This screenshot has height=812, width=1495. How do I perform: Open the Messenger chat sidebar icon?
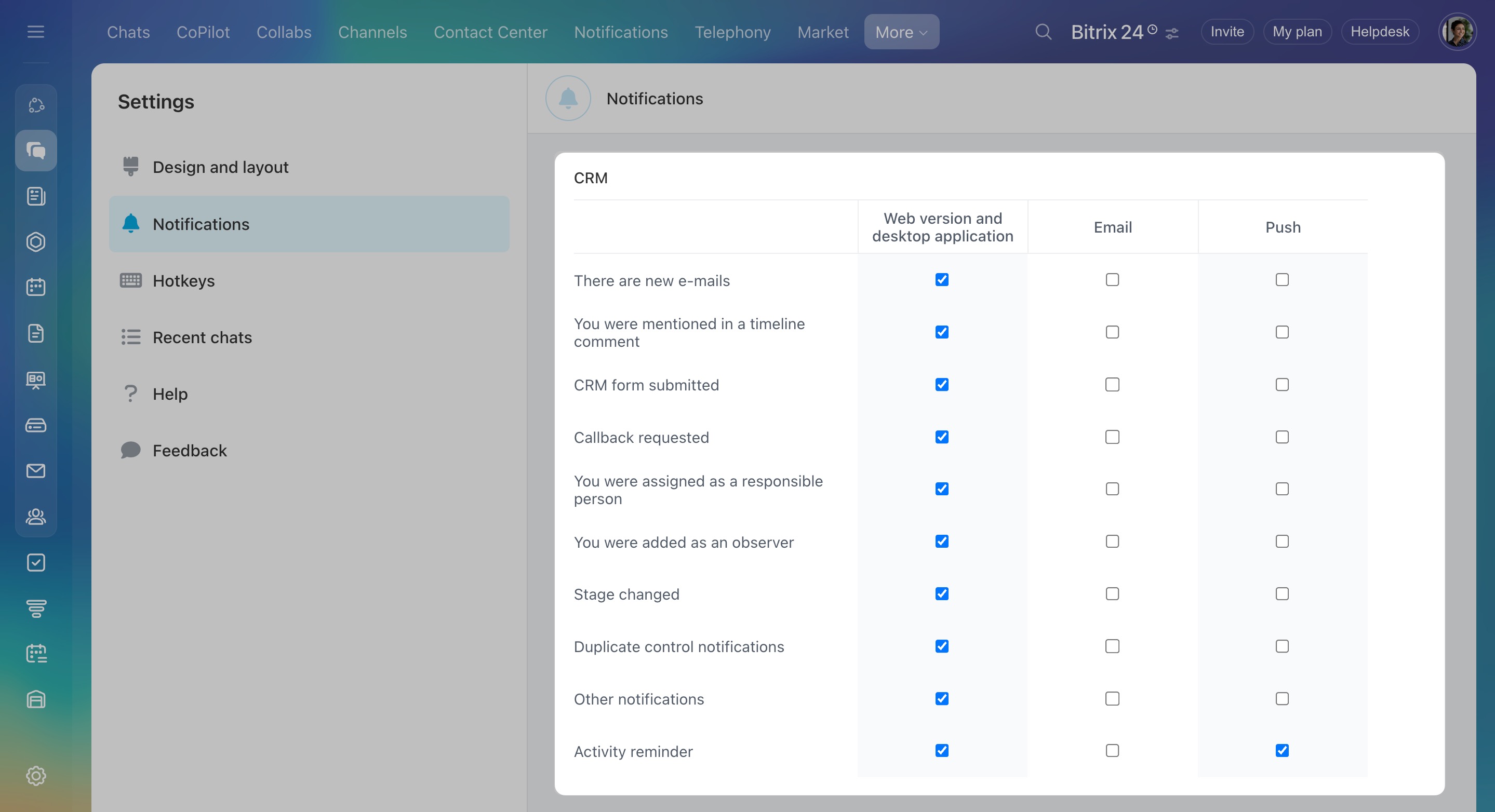pyautogui.click(x=36, y=151)
